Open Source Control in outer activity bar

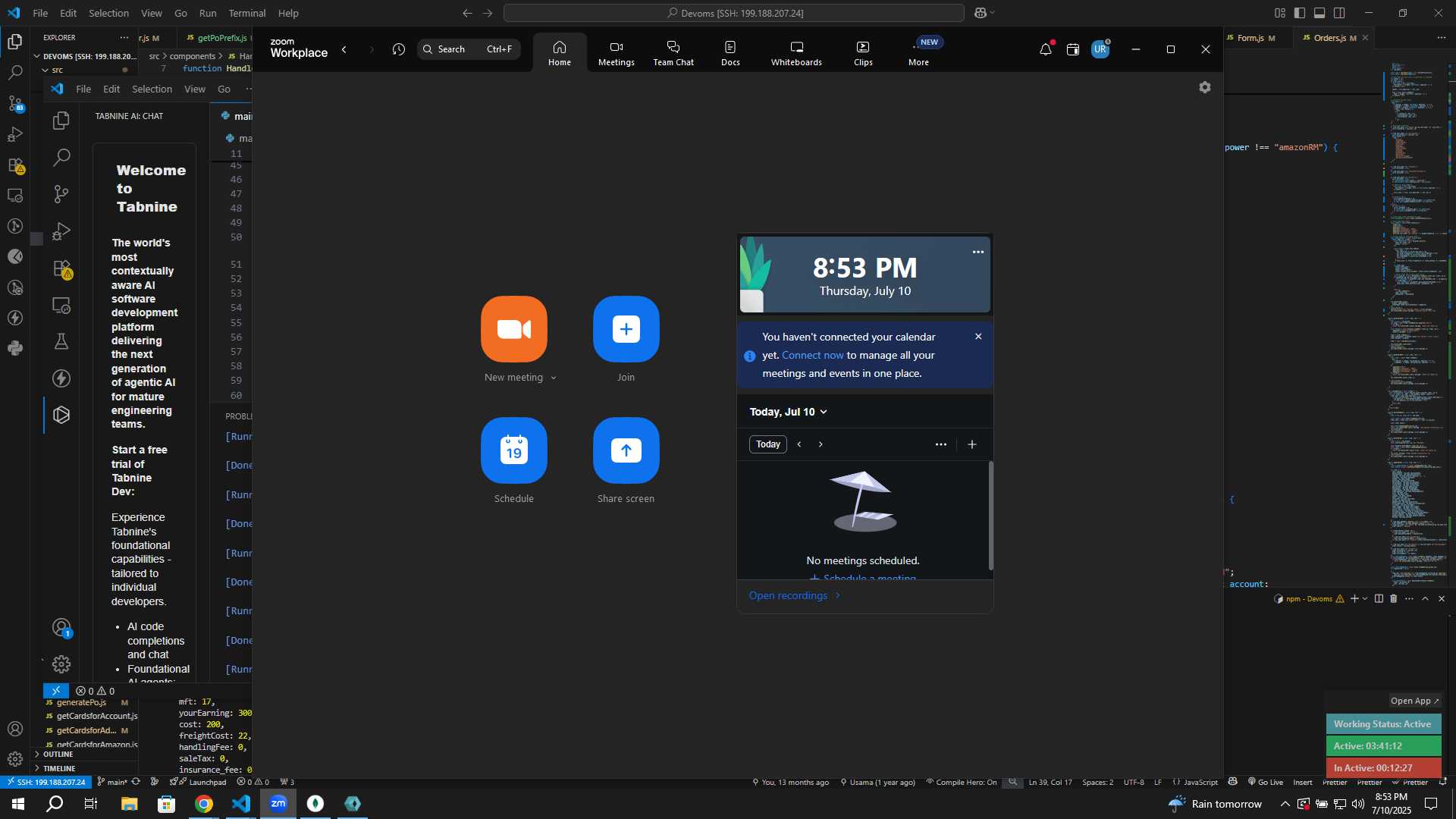pos(15,104)
